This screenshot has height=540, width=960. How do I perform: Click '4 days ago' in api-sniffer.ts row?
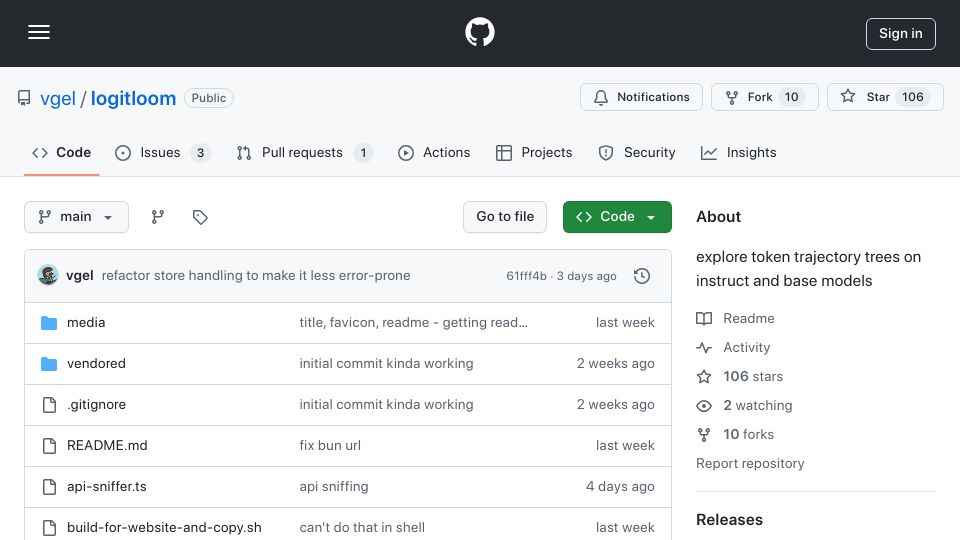(620, 487)
